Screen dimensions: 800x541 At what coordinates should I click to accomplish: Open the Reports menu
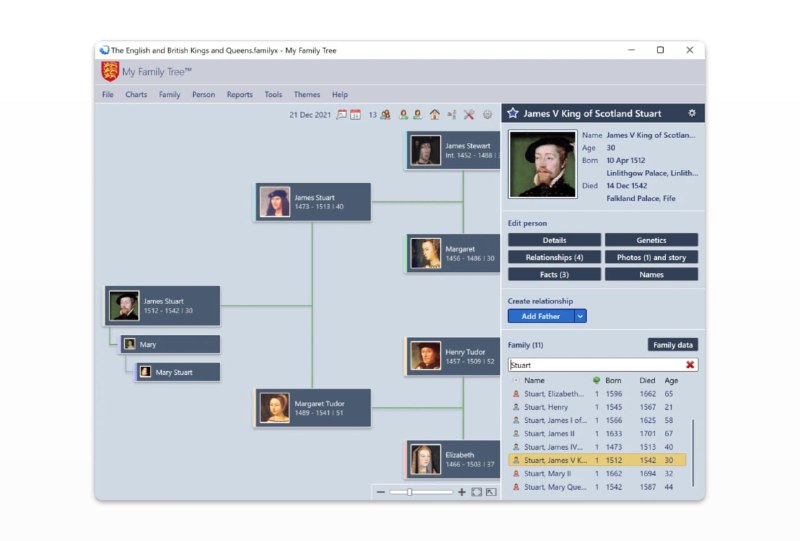pyautogui.click(x=240, y=94)
